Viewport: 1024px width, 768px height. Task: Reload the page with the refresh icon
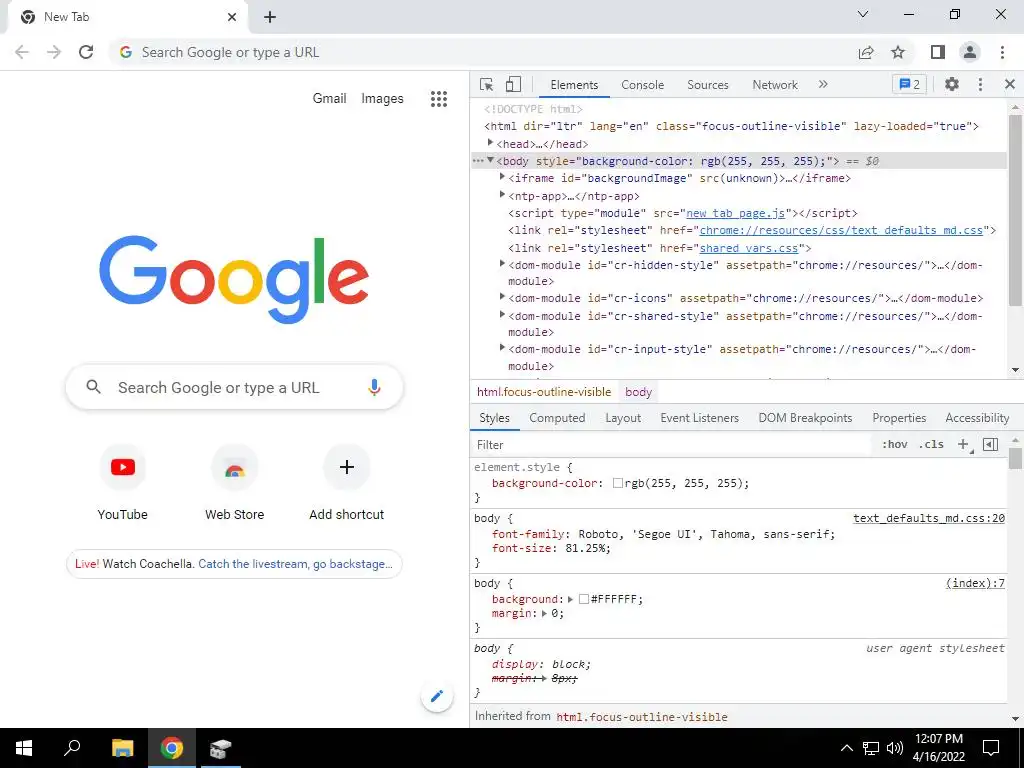86,52
